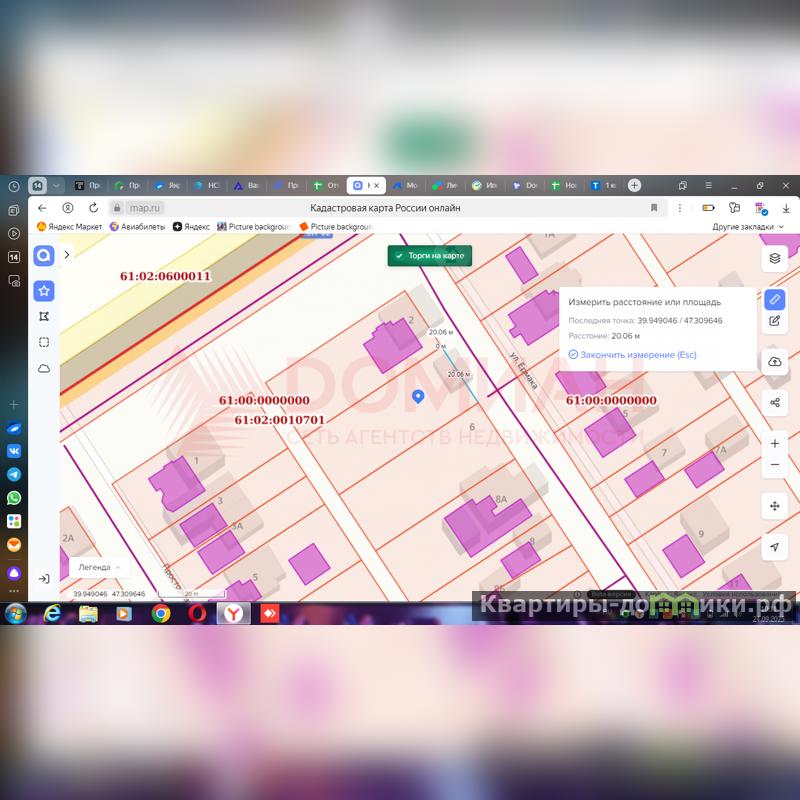Expand the left sidebar chevron
This screenshot has height=800, width=800.
(67, 255)
